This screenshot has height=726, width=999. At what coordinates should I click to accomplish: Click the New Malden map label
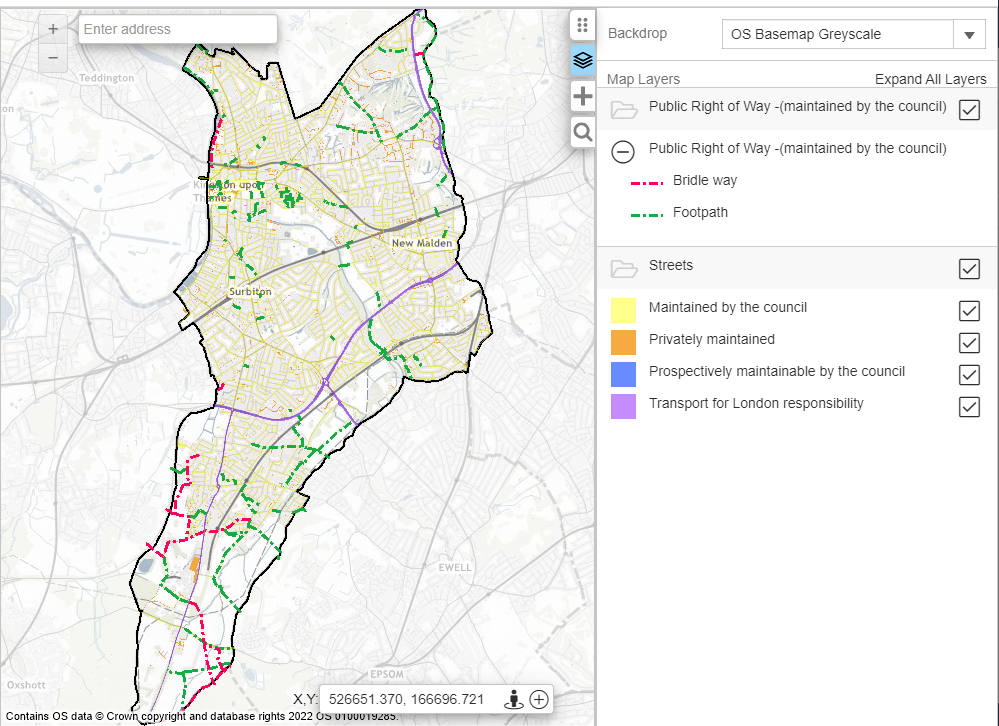coord(422,243)
